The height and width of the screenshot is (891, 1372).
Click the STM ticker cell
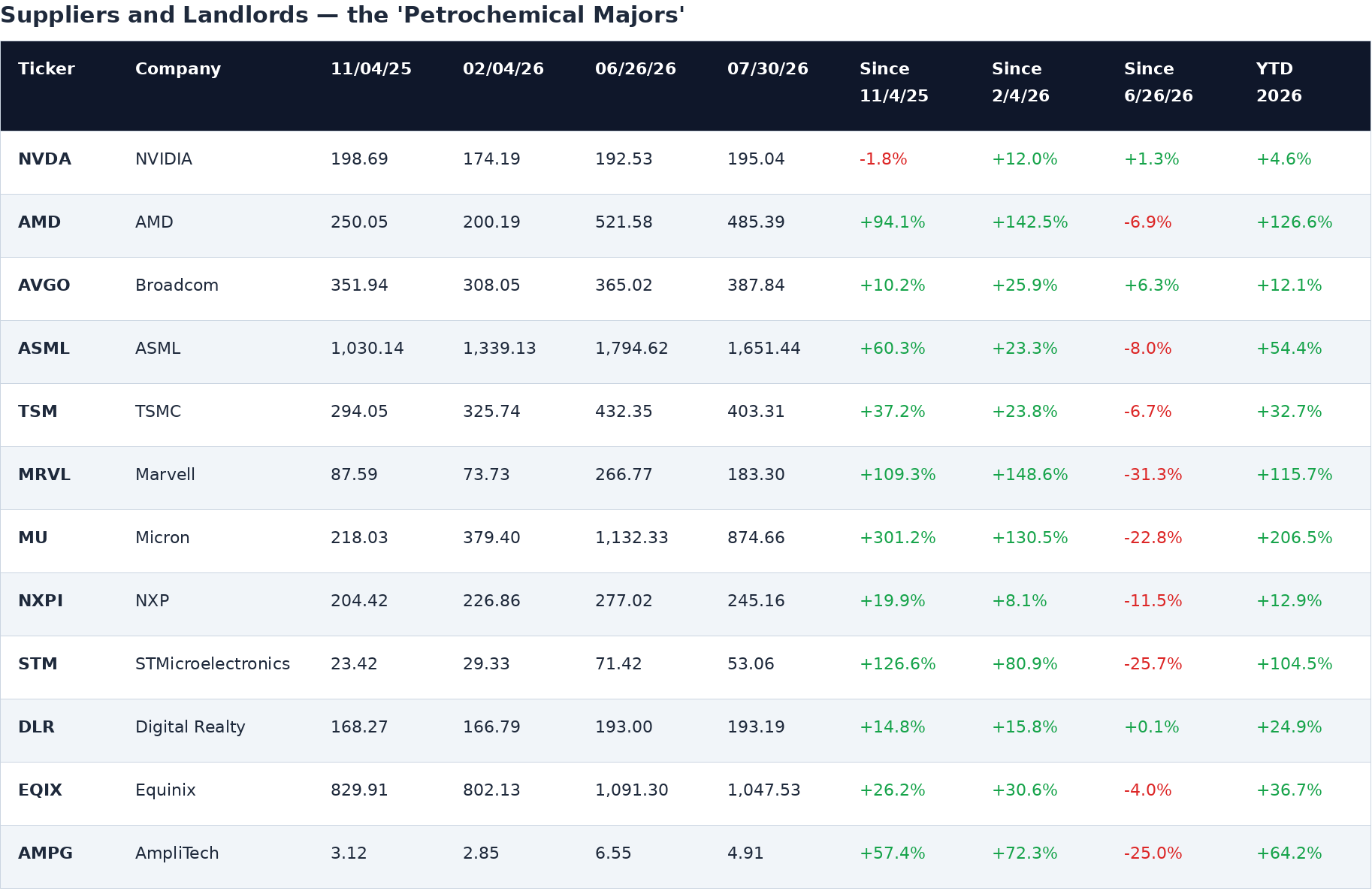(x=38, y=664)
